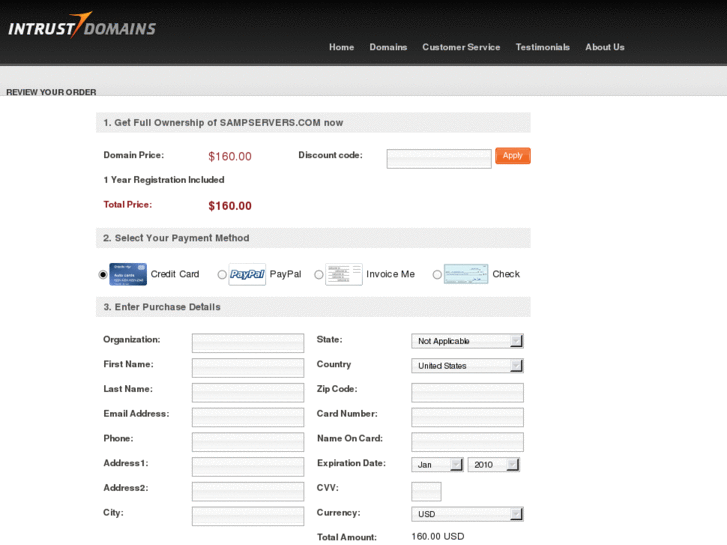The width and height of the screenshot is (727, 545).
Task: Focus the Card Number field
Action: 467,417
